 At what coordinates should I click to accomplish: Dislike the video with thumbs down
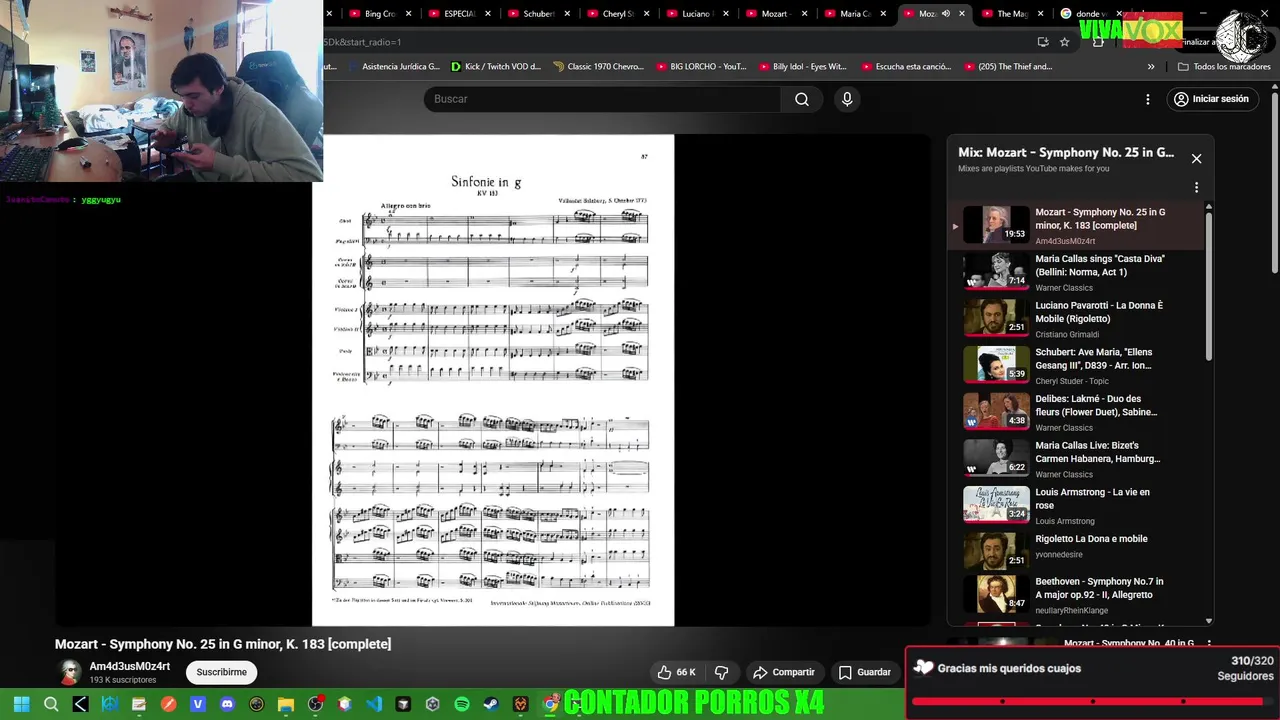tap(721, 672)
